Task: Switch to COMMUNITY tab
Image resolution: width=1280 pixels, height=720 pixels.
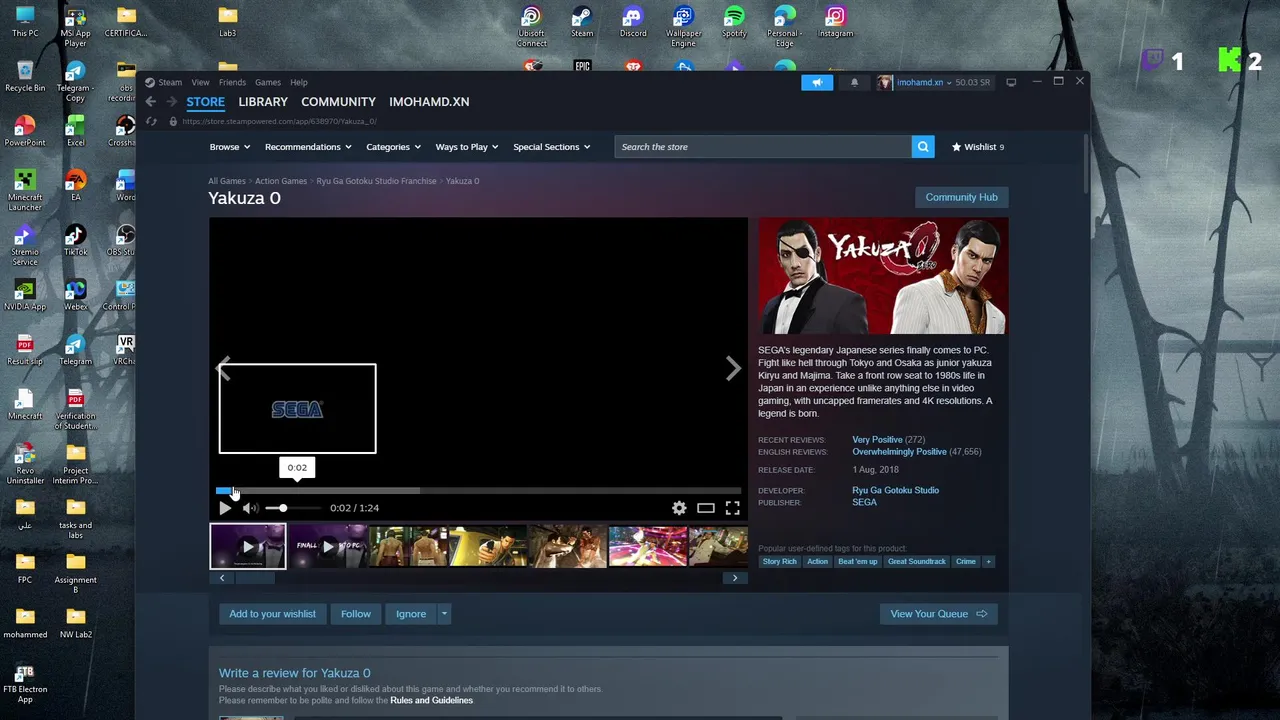Action: coord(338,102)
